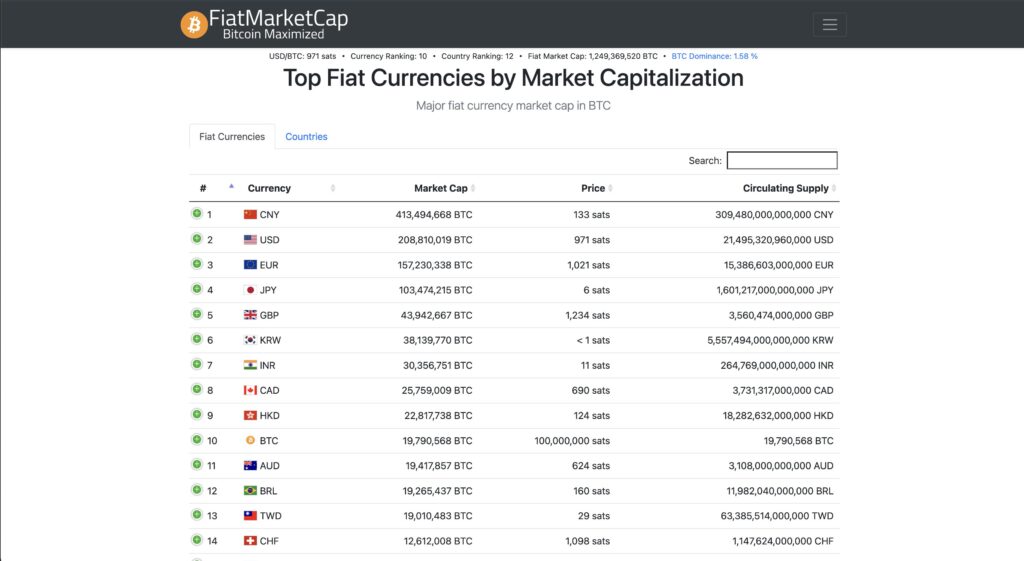Click the Bitcoin logo in the header
Screen dimensions: 1024x561
pos(194,24)
